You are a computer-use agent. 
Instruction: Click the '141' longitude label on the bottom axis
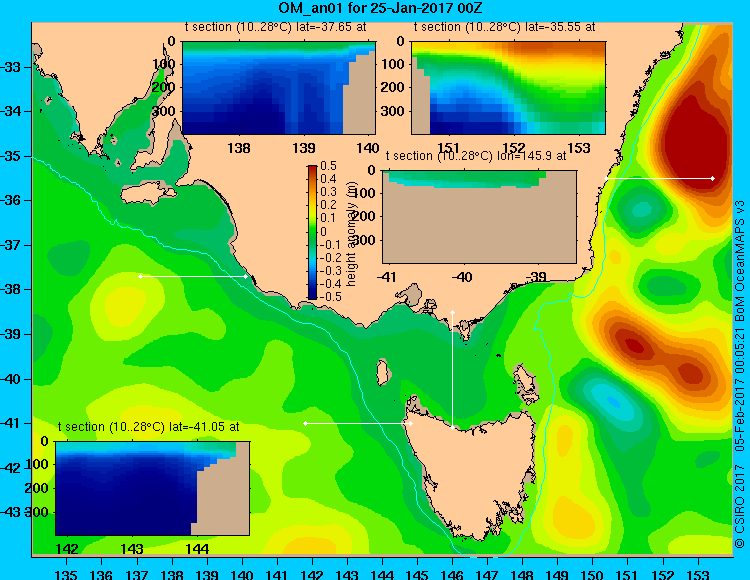pos(277,575)
